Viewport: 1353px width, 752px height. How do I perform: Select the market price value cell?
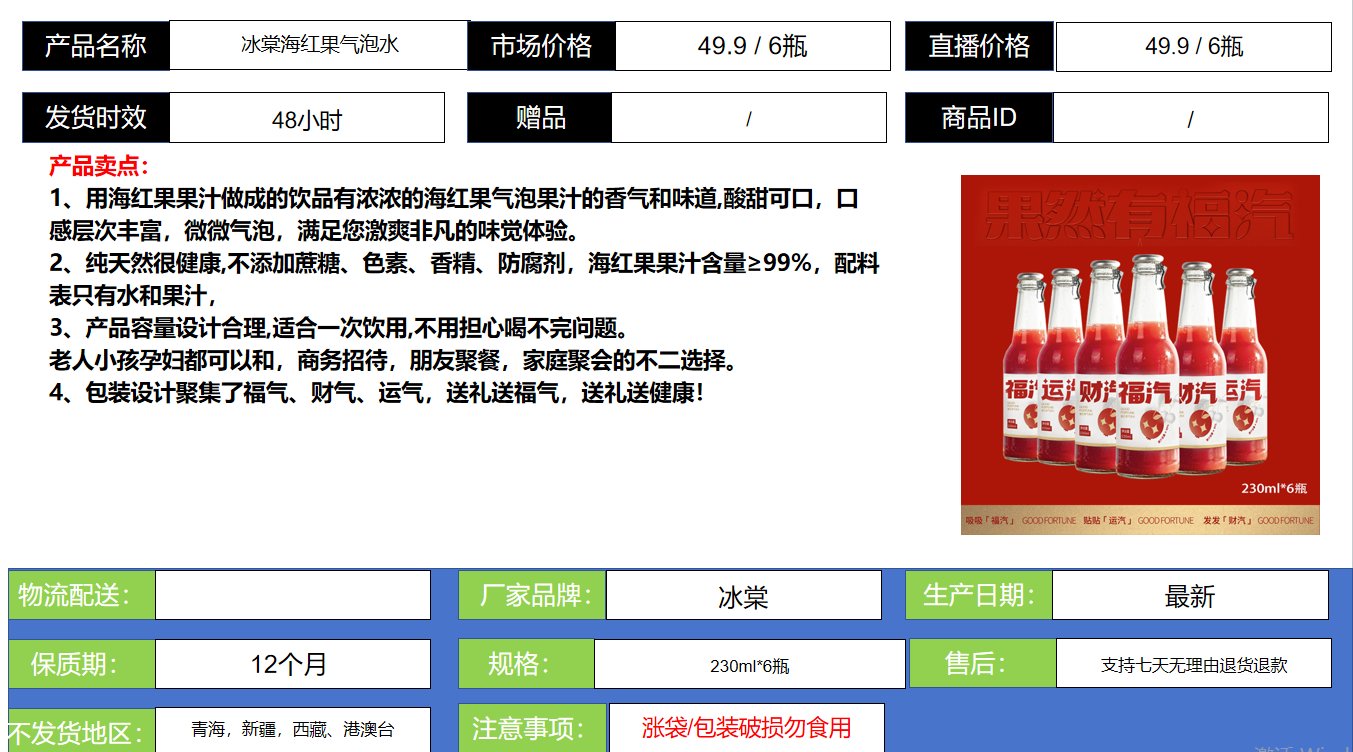click(752, 46)
